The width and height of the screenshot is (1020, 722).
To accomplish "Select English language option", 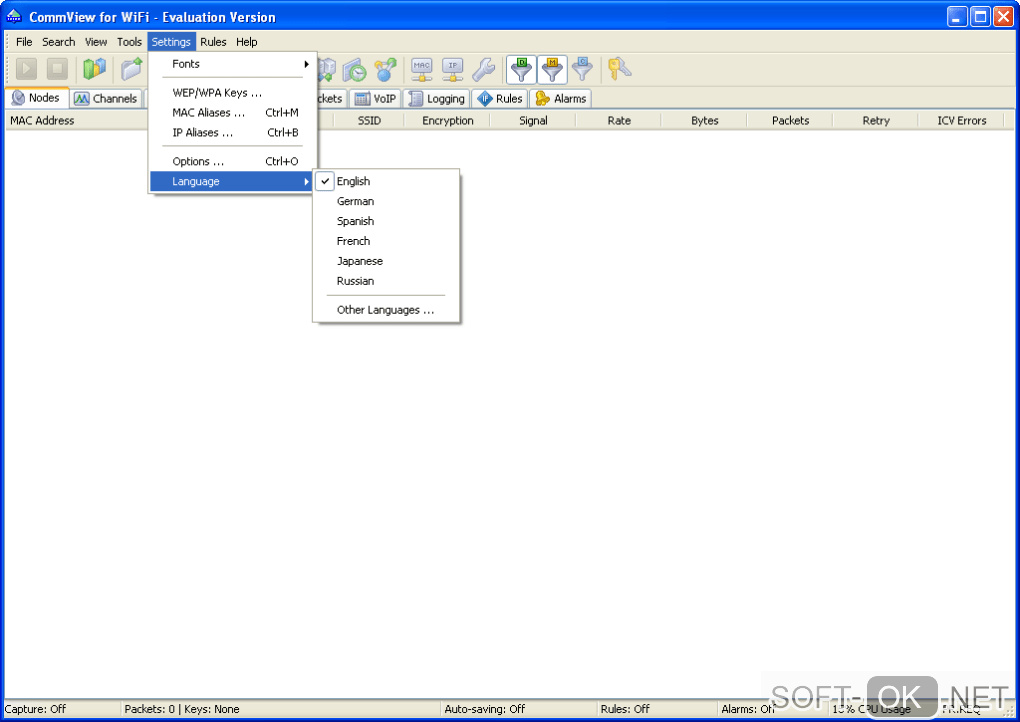I will (386, 181).
